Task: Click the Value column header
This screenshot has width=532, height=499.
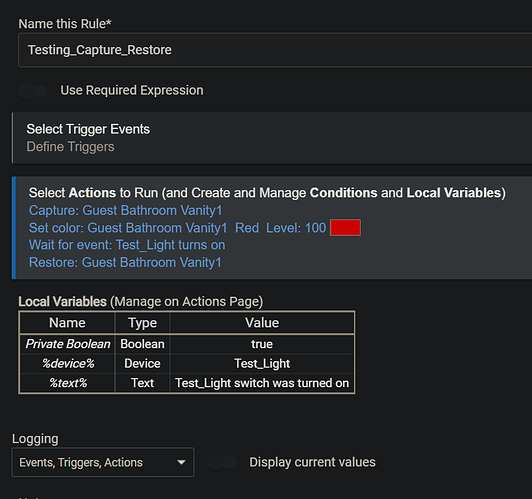Action: coord(262,323)
